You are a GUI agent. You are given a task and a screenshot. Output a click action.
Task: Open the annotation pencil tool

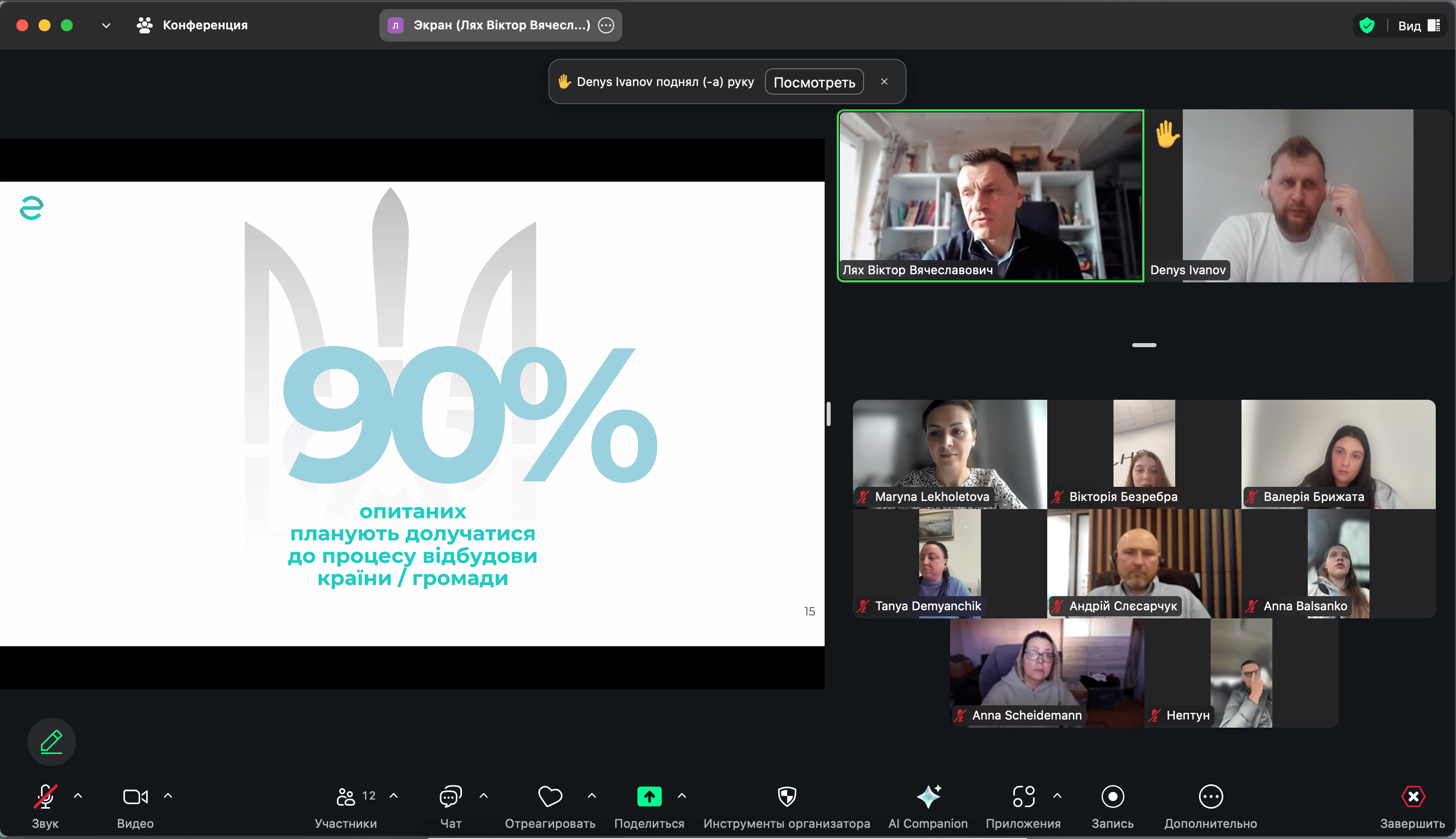click(x=51, y=742)
